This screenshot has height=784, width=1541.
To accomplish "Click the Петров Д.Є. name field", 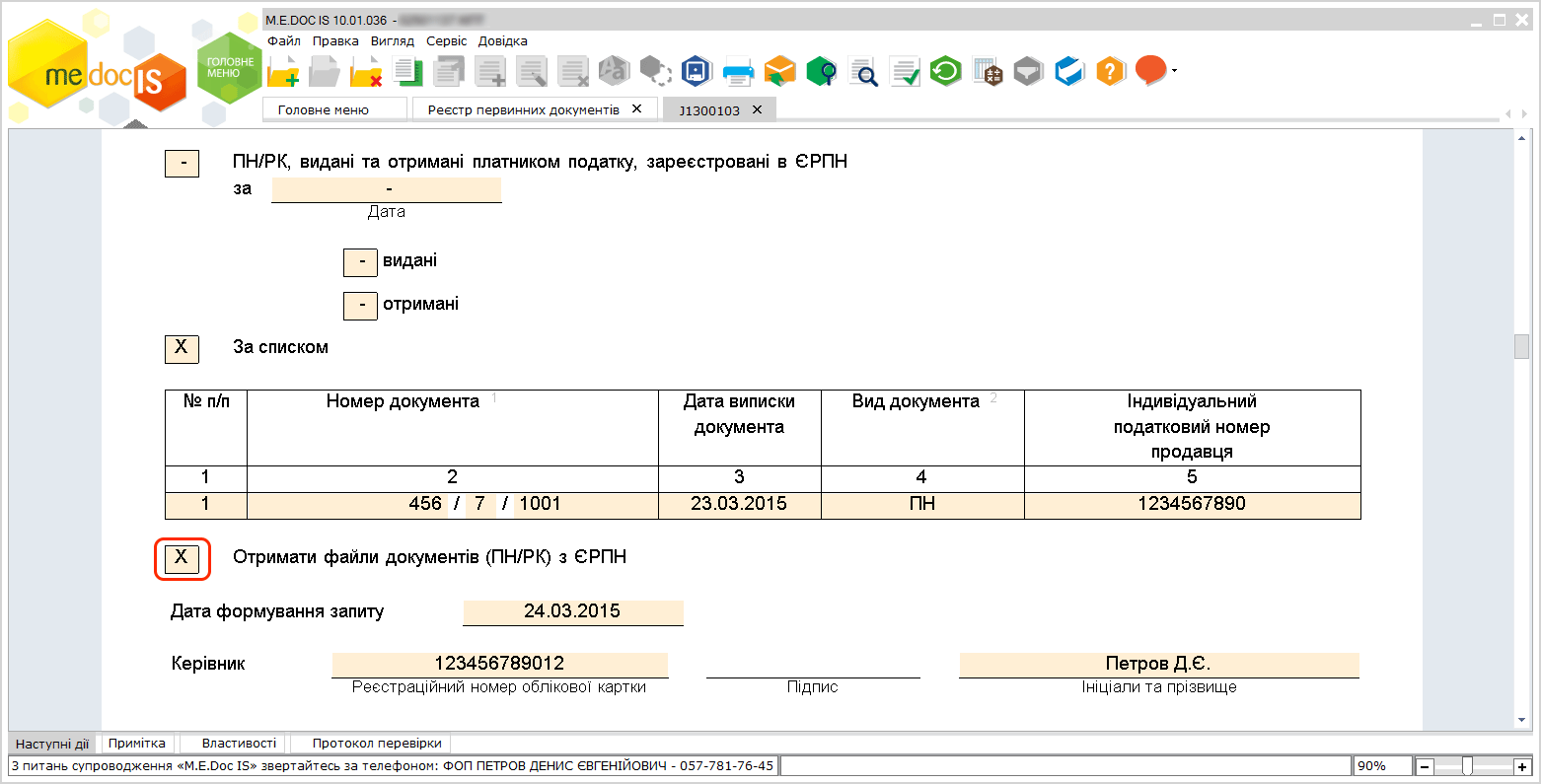I will click(1159, 664).
